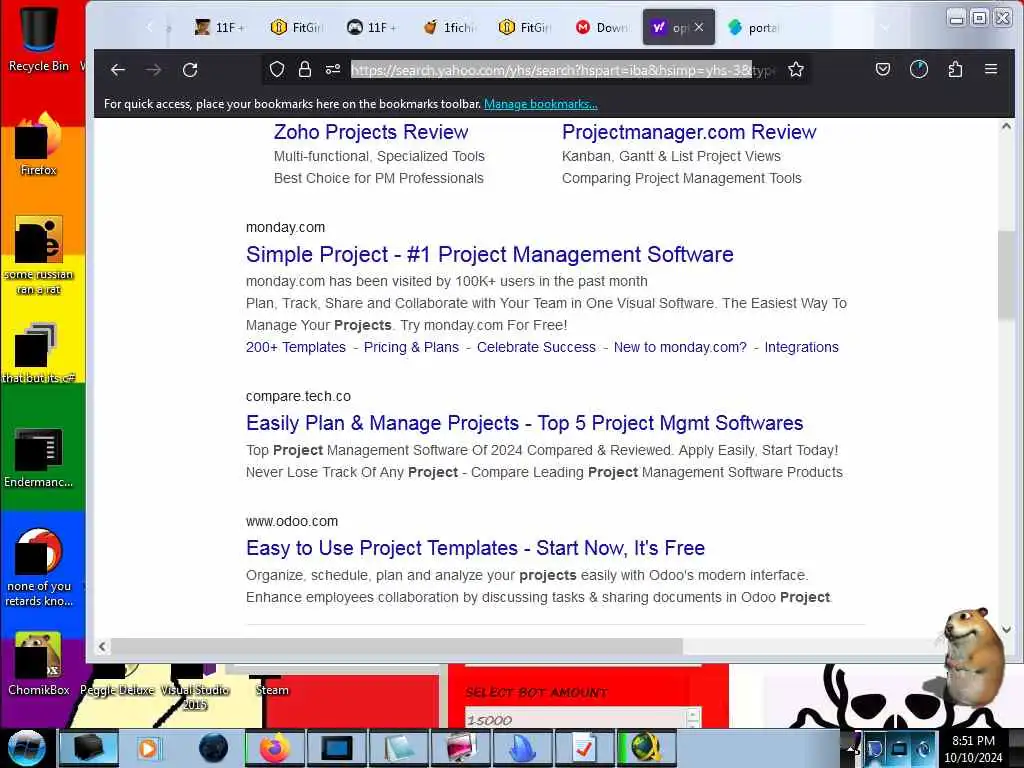Open the list all tabs dropdown chevron
Image resolution: width=1024 pixels, height=768 pixels.
[x=885, y=27]
